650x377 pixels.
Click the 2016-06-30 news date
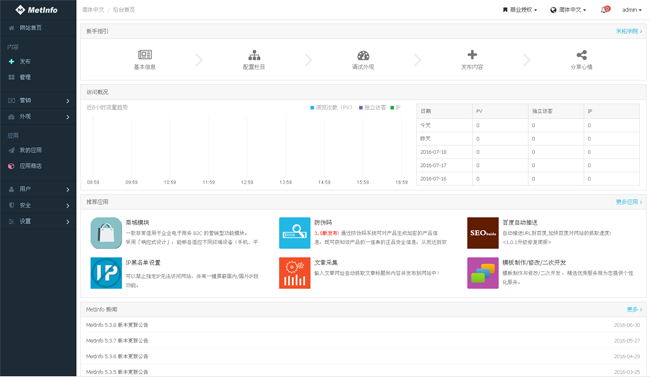coord(627,325)
